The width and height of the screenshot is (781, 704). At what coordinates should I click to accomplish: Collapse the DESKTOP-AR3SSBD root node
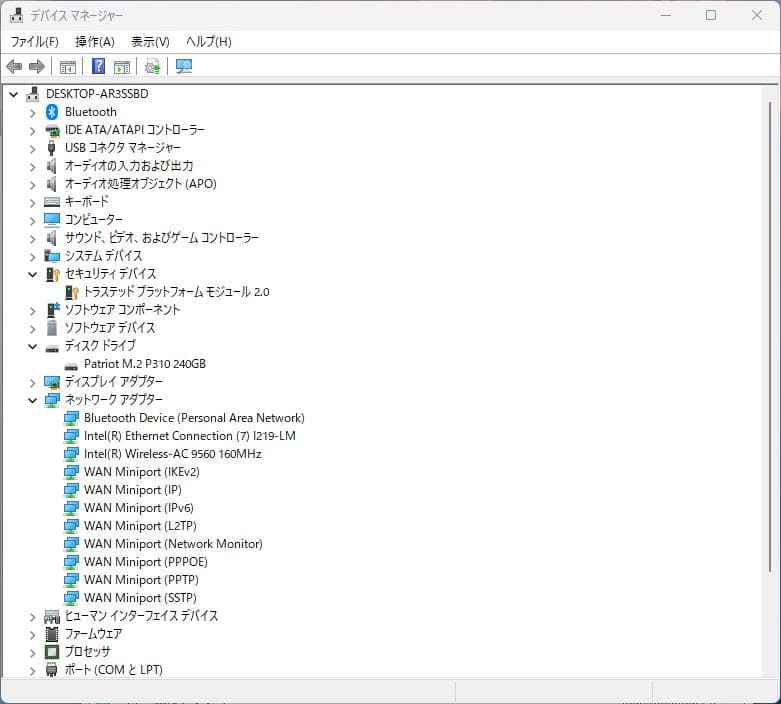pos(13,94)
